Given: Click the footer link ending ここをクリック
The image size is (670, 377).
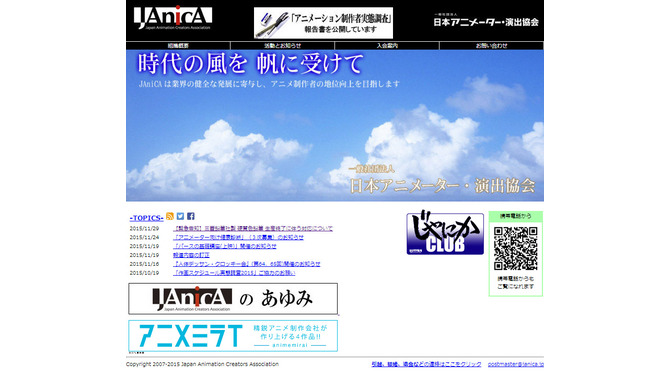Looking at the screenshot, I should point(426,364).
